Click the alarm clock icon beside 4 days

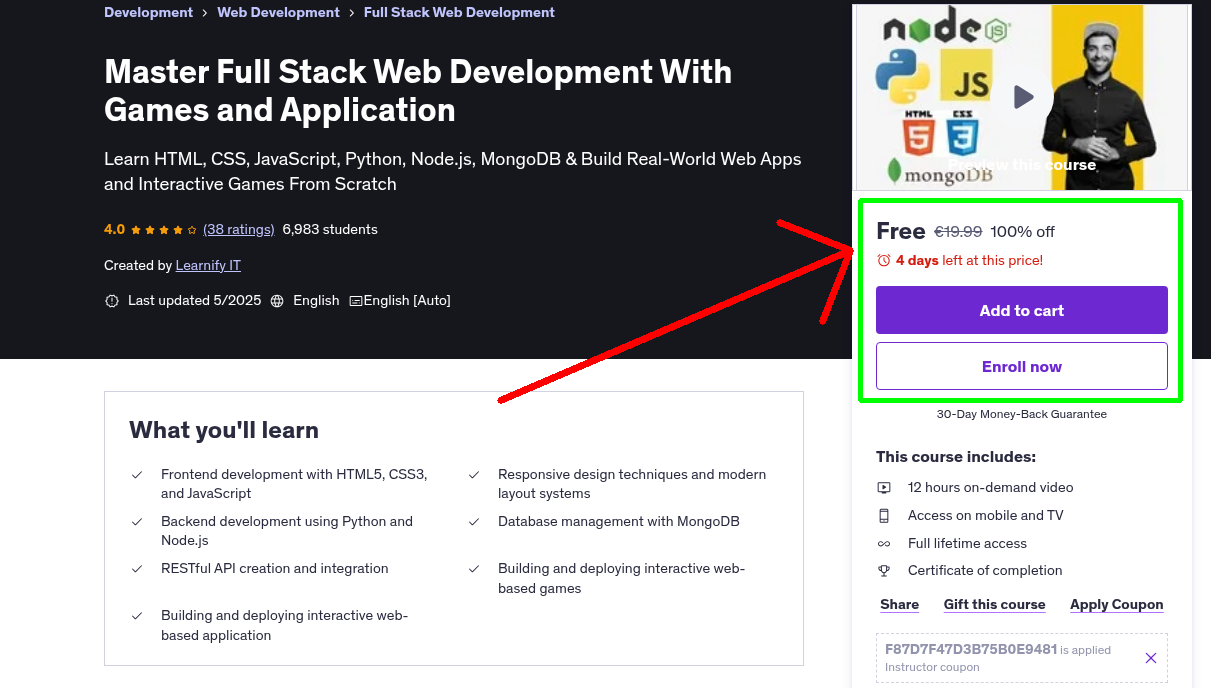[x=883, y=260]
